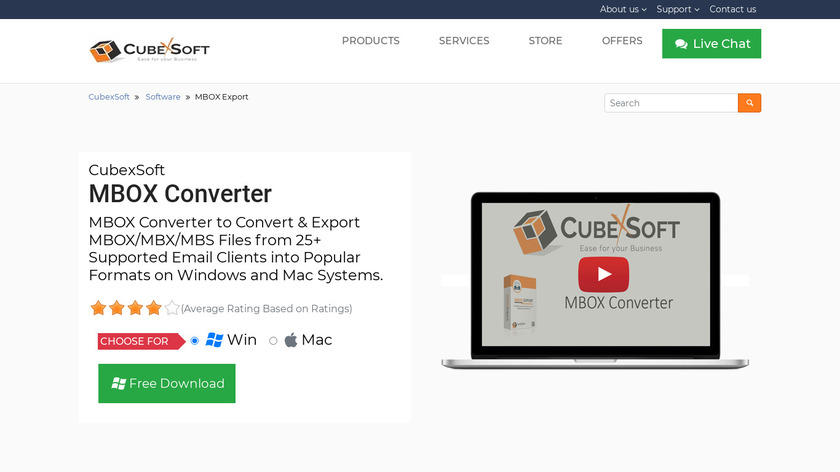The image size is (840, 472).
Task: Click the Free Download button
Action: pyautogui.click(x=167, y=383)
